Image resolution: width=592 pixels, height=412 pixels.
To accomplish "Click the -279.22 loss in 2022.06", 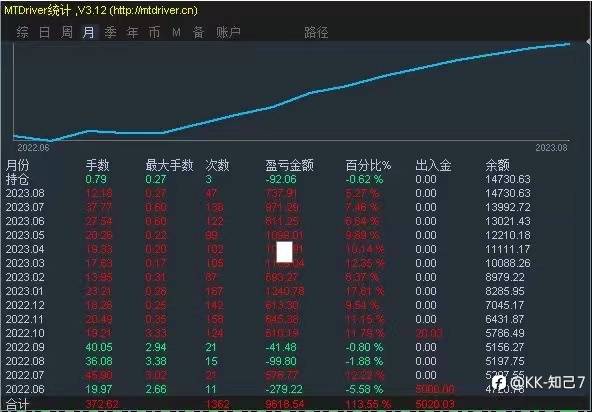I will 284,389.
